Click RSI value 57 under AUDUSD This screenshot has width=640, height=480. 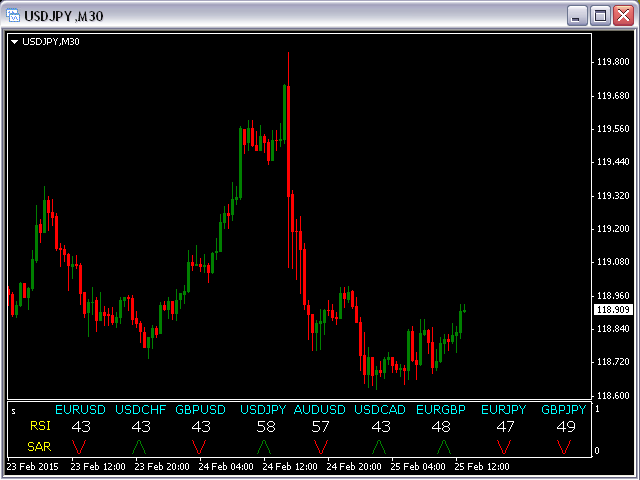point(320,427)
